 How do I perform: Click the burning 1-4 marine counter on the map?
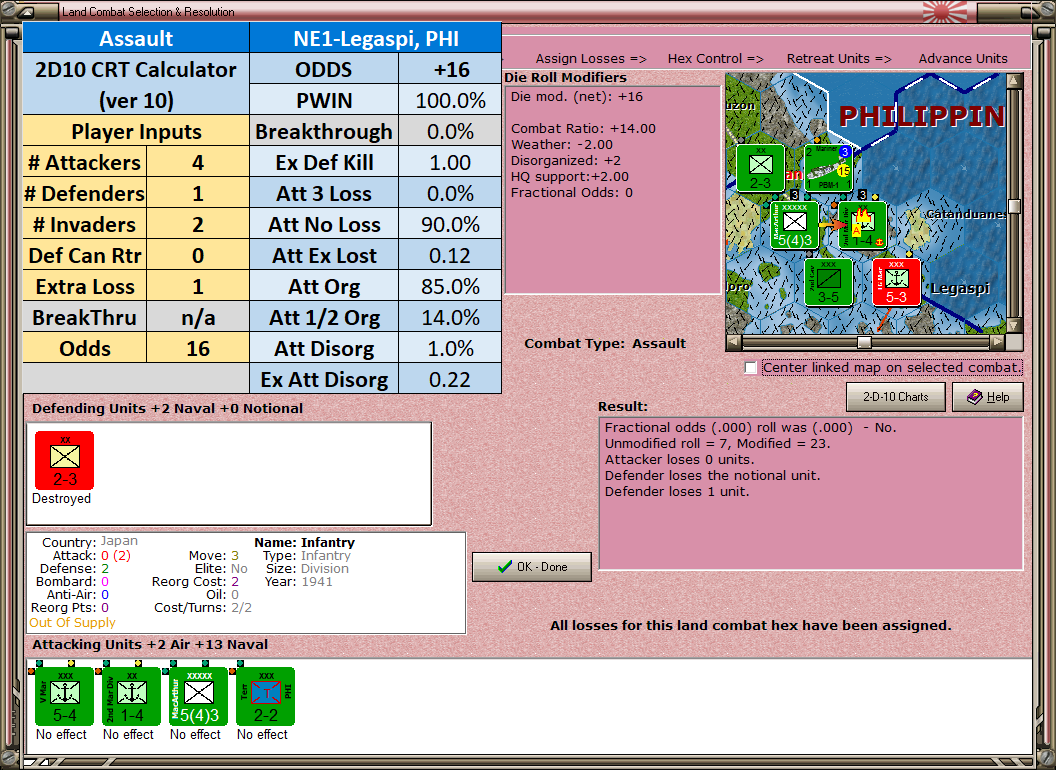[863, 225]
